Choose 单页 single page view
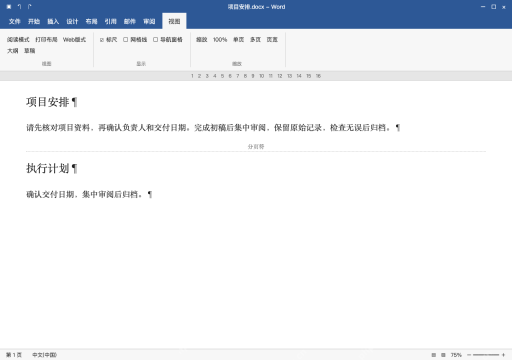Image resolution: width=512 pixels, height=360 pixels. [239, 40]
